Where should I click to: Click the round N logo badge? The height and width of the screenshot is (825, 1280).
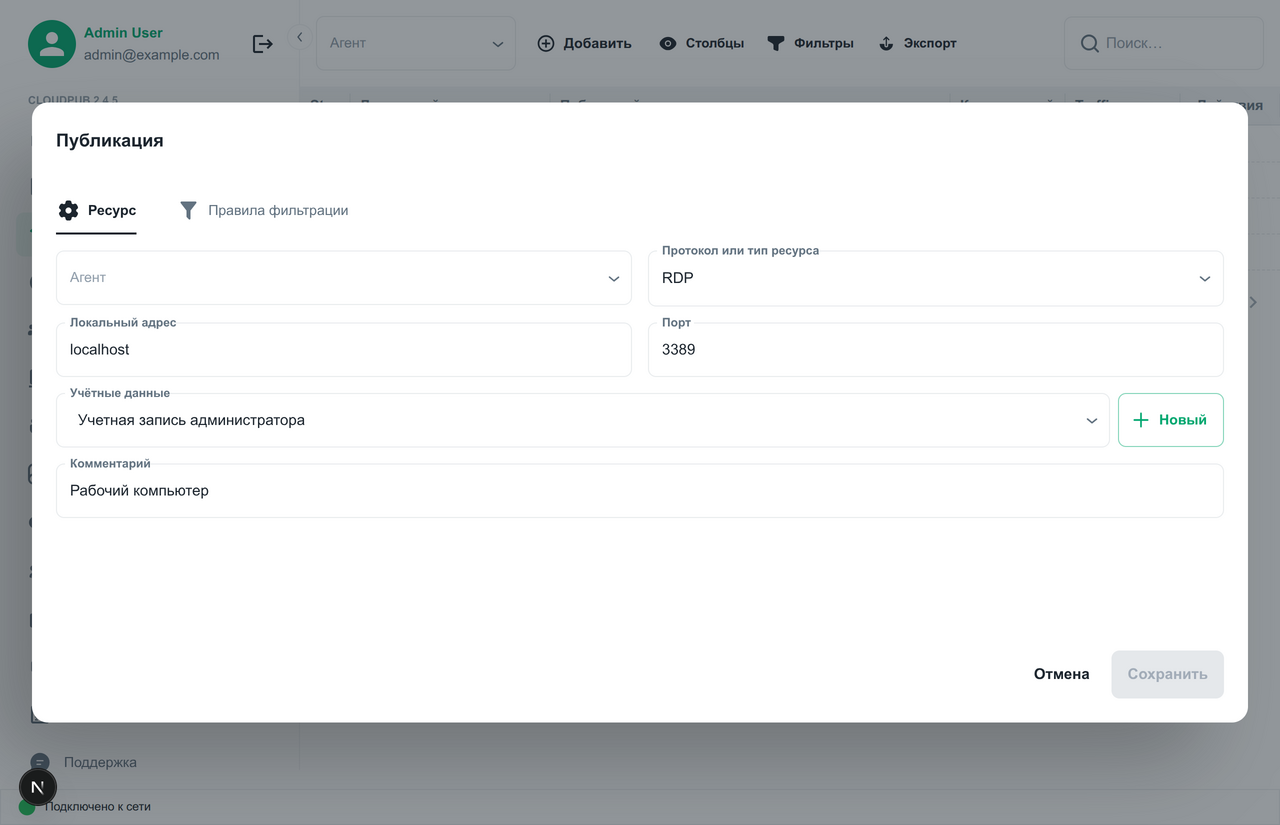pyautogui.click(x=38, y=787)
